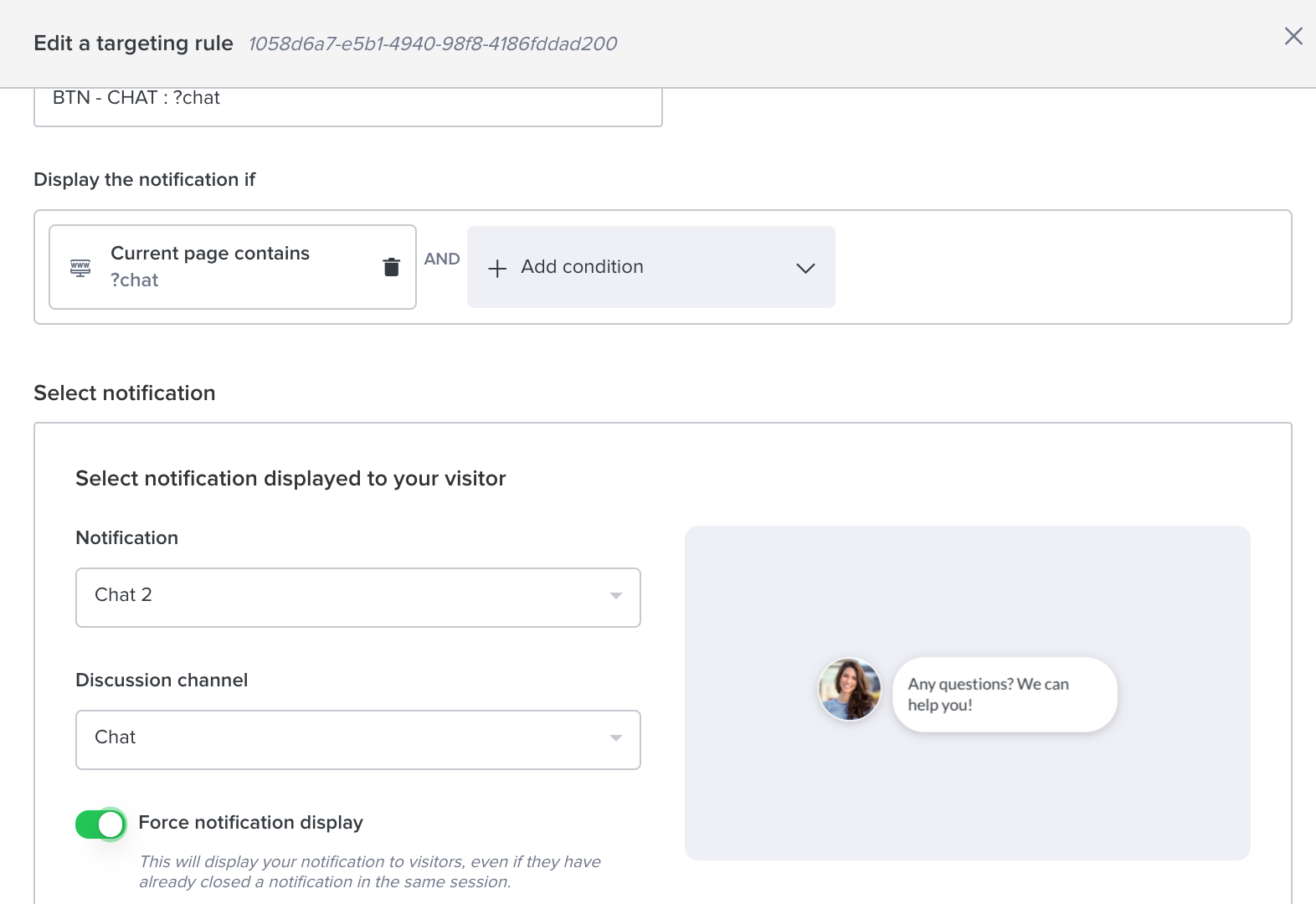Open the Notification dropdown showing Chat 2
The width and height of the screenshot is (1316, 904).
(357, 598)
